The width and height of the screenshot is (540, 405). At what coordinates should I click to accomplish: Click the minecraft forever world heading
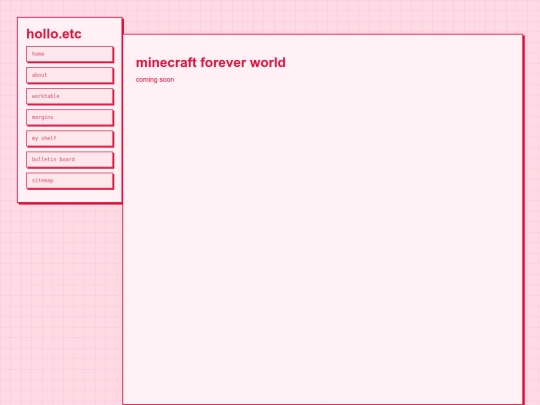pyautogui.click(x=211, y=63)
